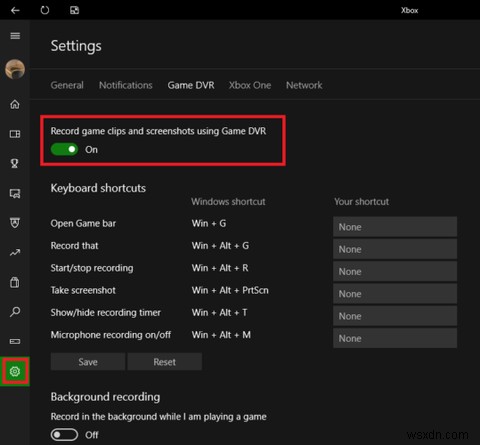Click the Win + Alt + M text
The width and height of the screenshot is (480, 445).
(221, 335)
